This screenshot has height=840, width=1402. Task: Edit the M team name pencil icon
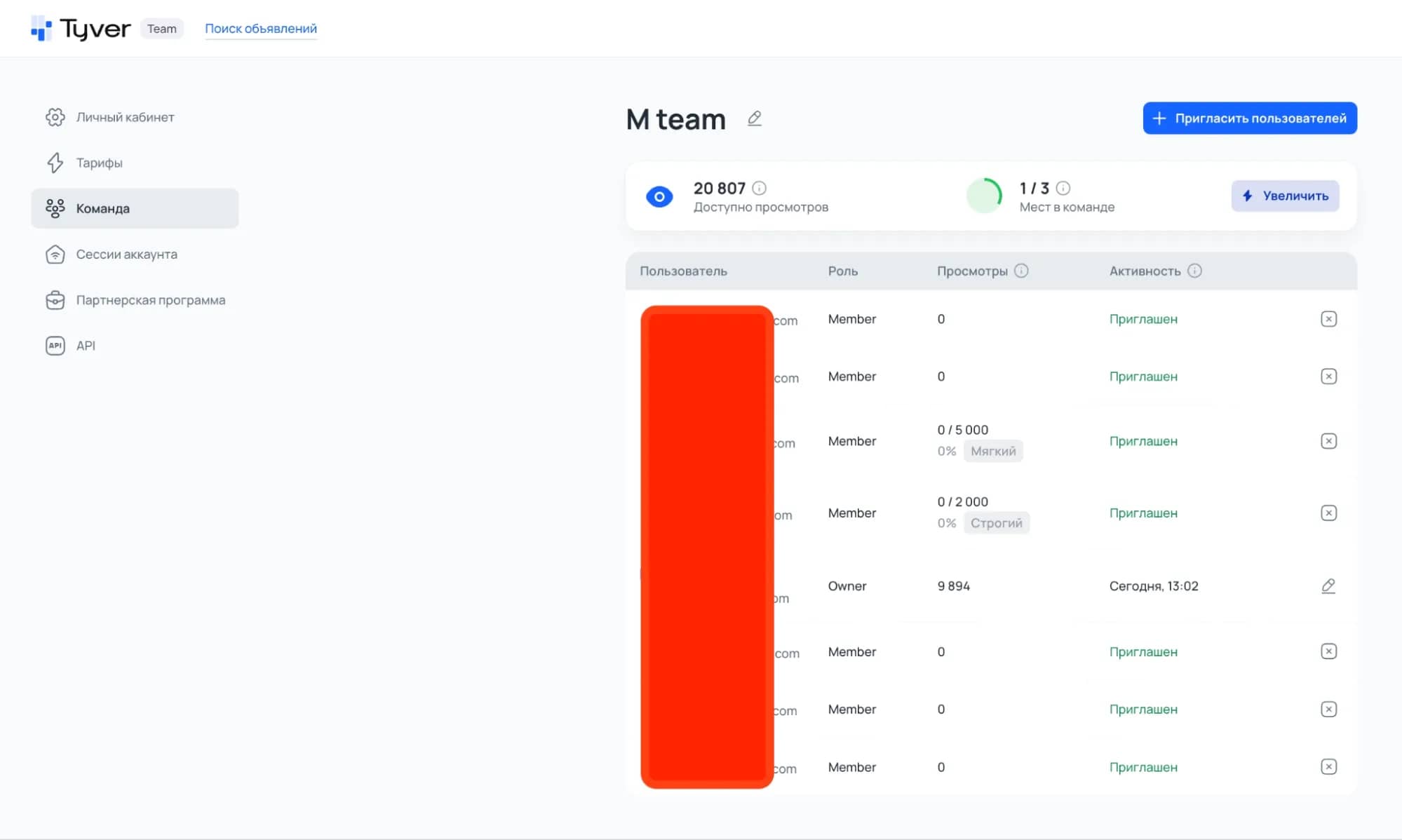755,118
